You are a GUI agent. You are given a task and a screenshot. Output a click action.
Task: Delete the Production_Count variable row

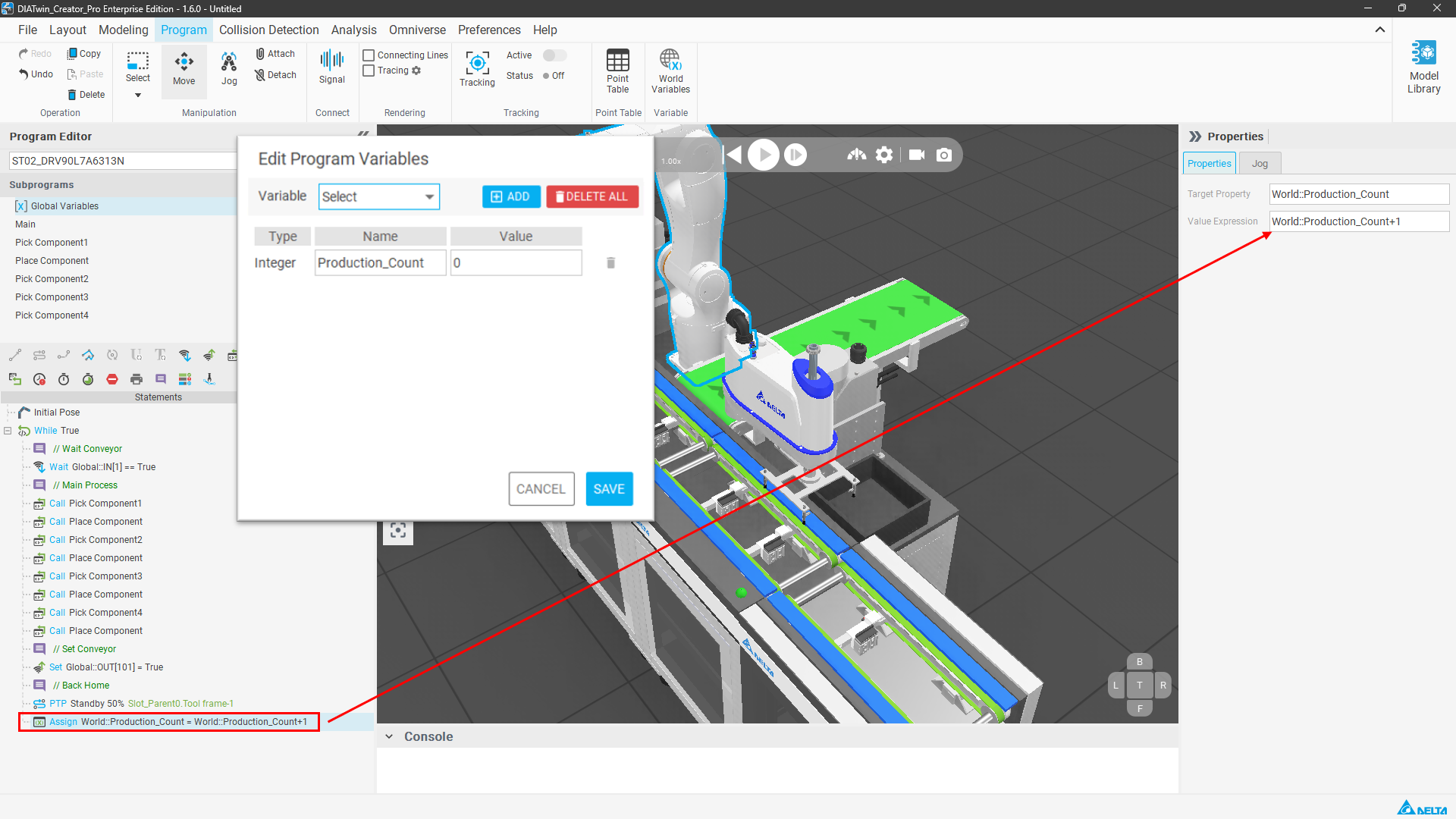610,263
